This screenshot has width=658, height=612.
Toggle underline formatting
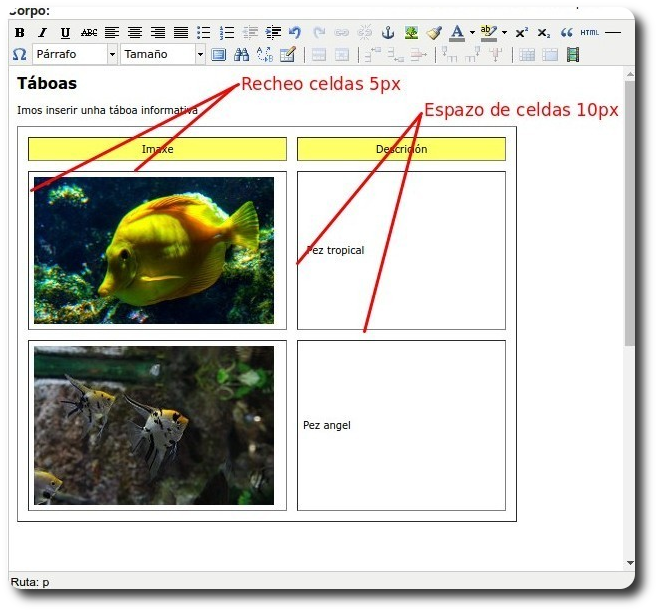65,33
